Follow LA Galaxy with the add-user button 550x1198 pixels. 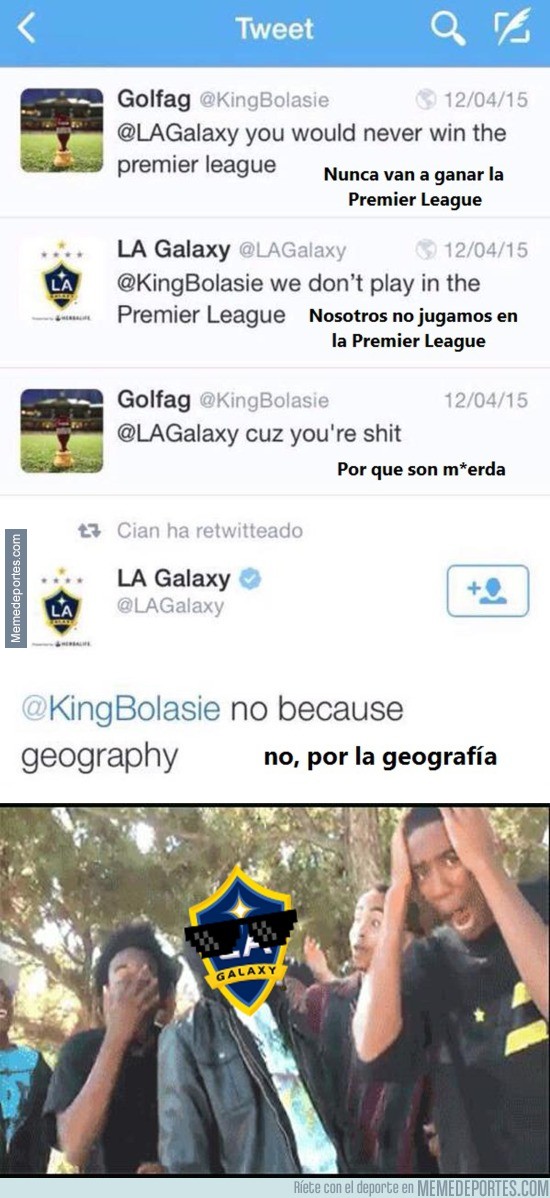488,591
